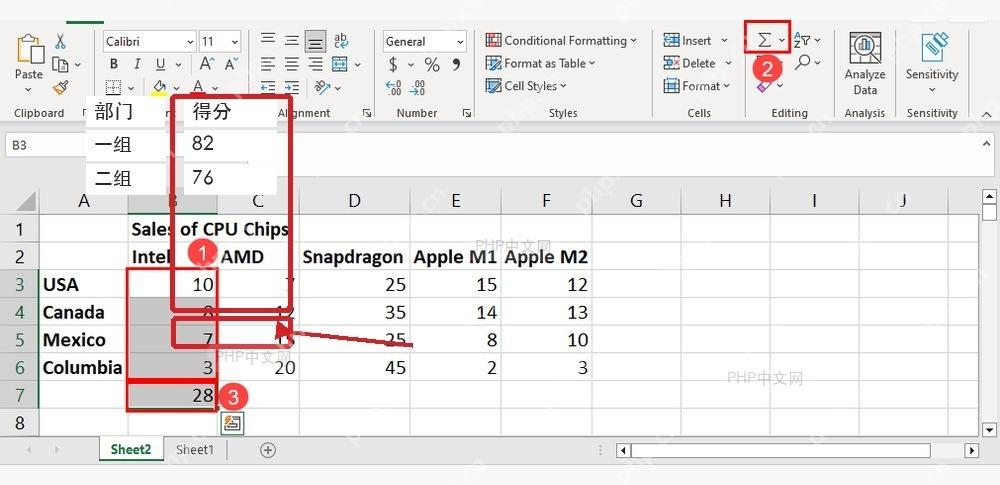
Task: Toggle the highlighted Bottom Align button
Action: [x=315, y=41]
